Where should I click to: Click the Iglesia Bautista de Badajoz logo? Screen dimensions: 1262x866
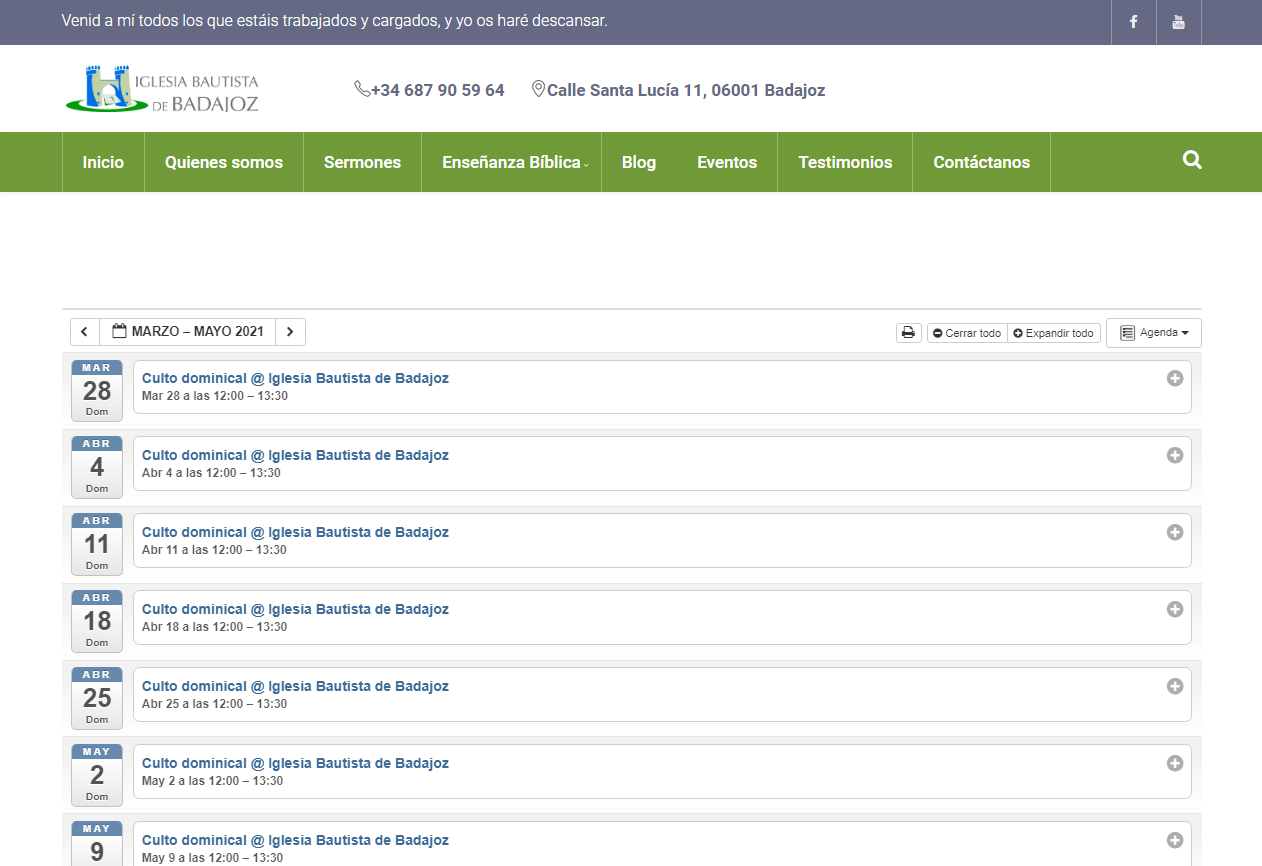point(162,89)
